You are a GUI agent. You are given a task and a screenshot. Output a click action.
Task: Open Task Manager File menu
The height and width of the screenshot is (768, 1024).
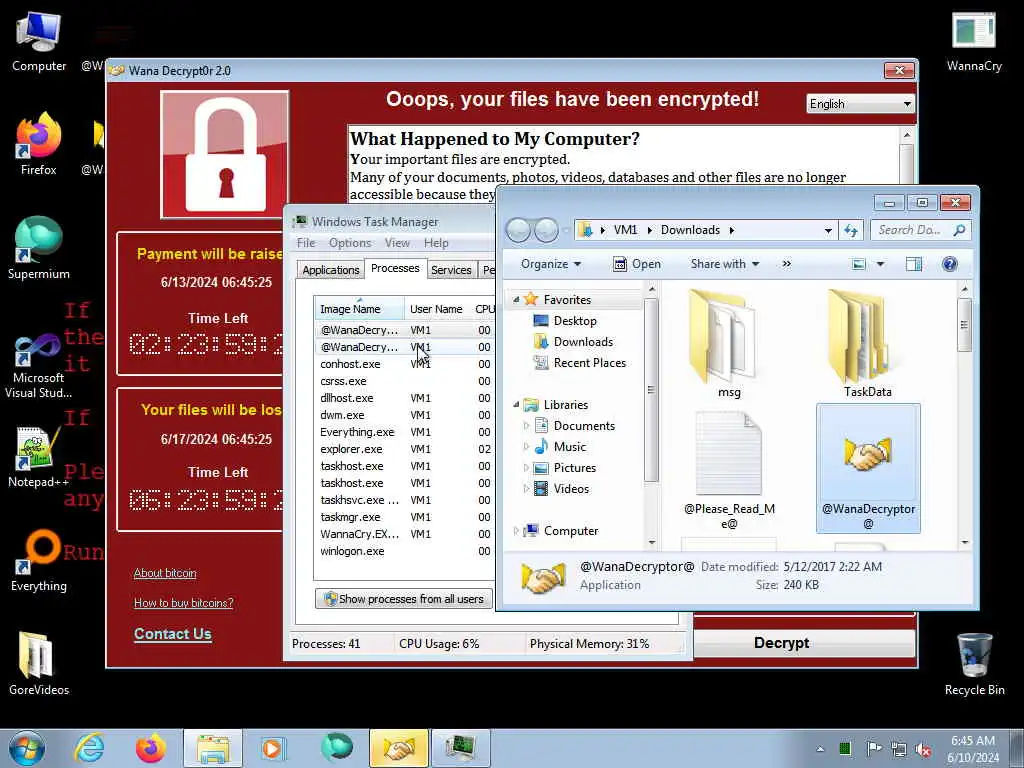(306, 243)
